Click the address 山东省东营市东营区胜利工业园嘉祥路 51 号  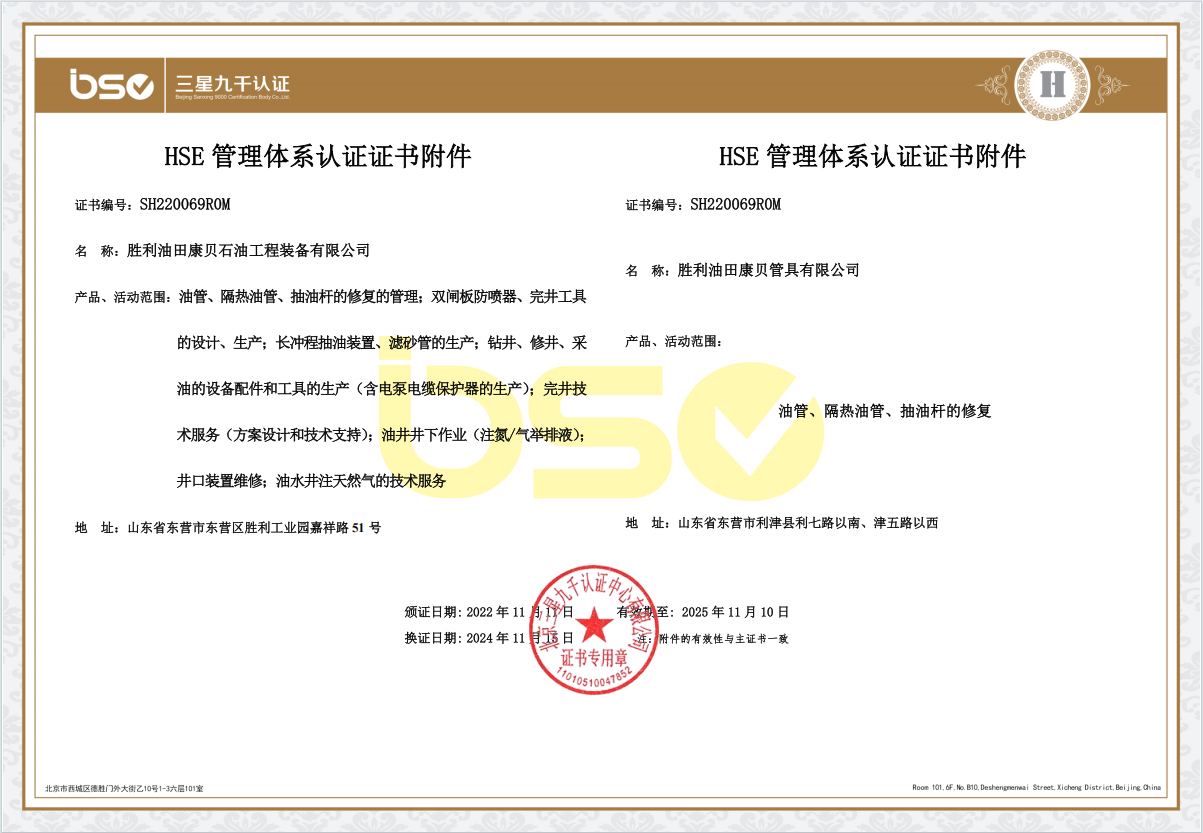(254, 526)
